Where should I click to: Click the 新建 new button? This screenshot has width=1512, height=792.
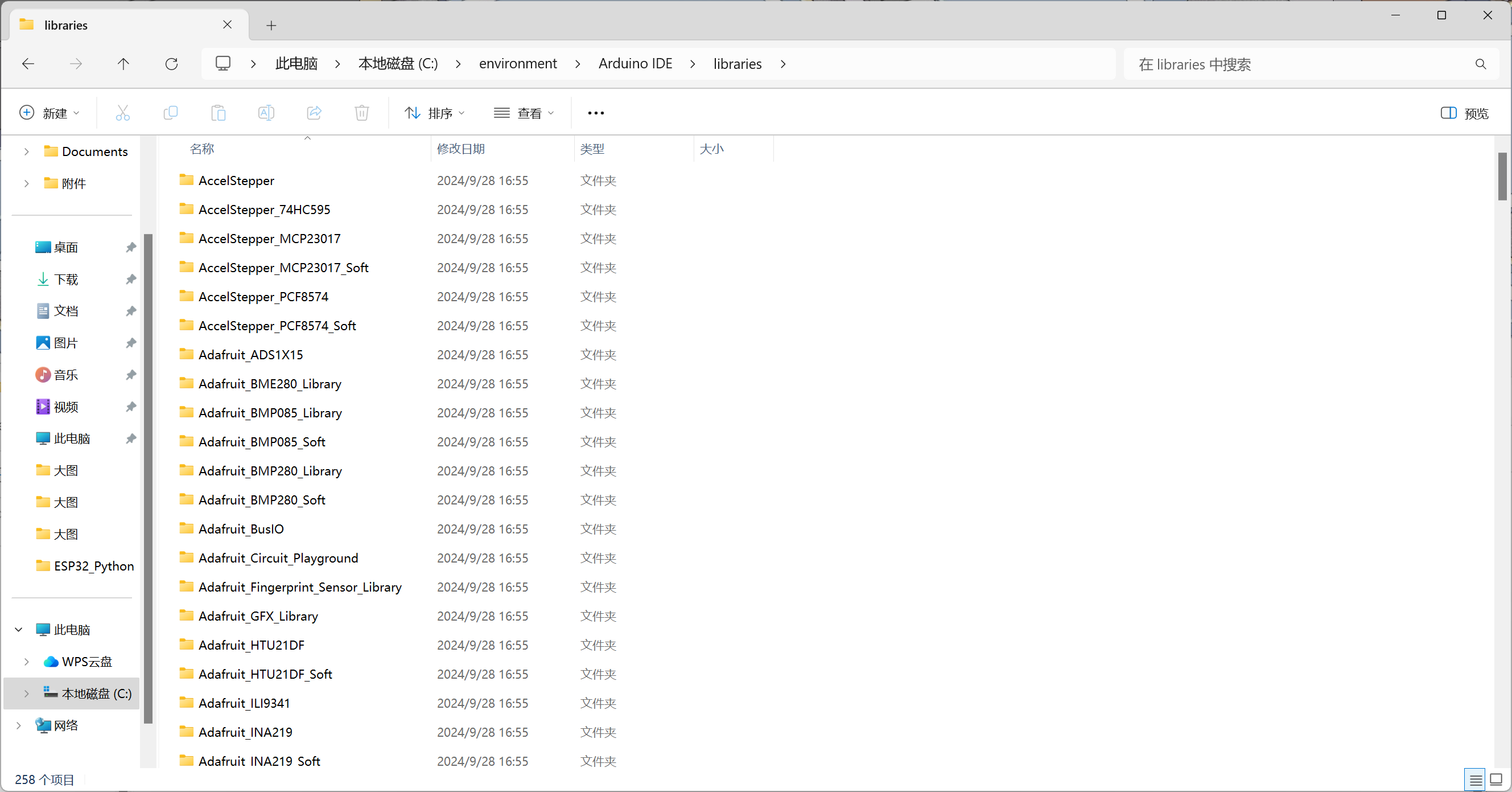pyautogui.click(x=50, y=113)
